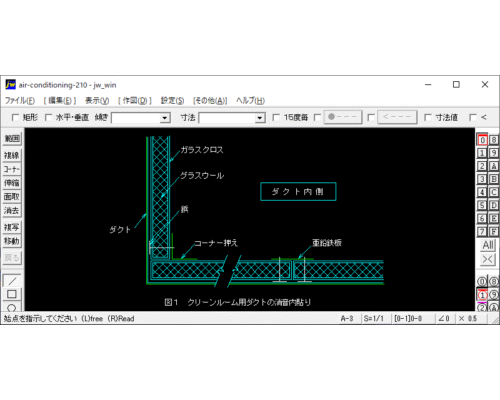The width and height of the screenshot is (500, 400).
Task: Select layer 1 square button
Action: 482,153
